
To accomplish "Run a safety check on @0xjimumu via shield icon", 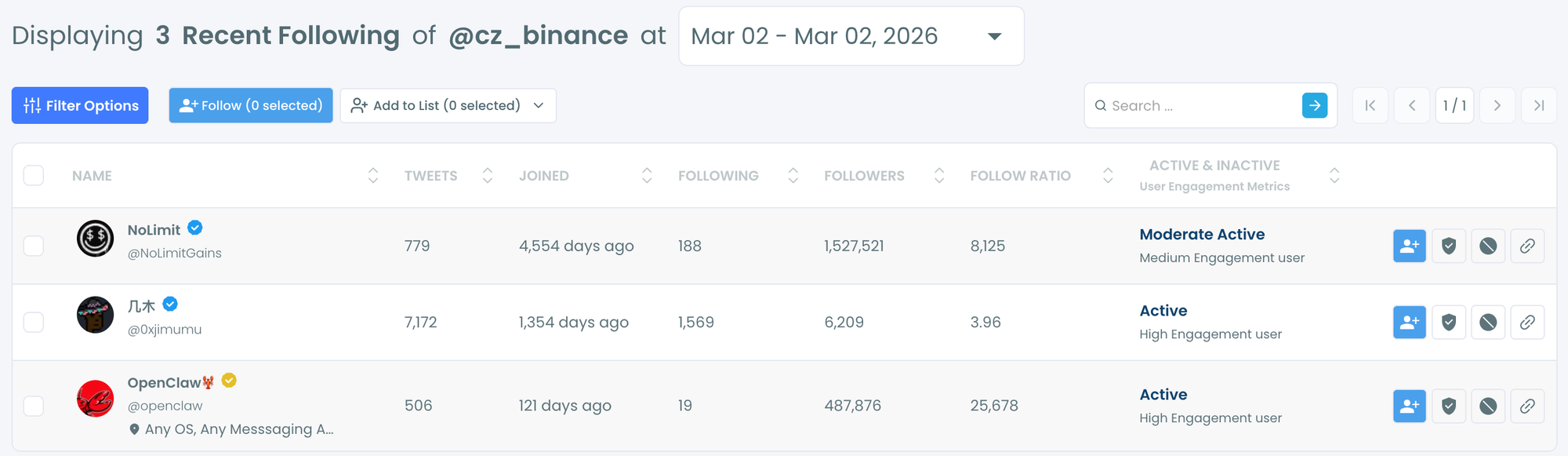I will [x=1449, y=322].
